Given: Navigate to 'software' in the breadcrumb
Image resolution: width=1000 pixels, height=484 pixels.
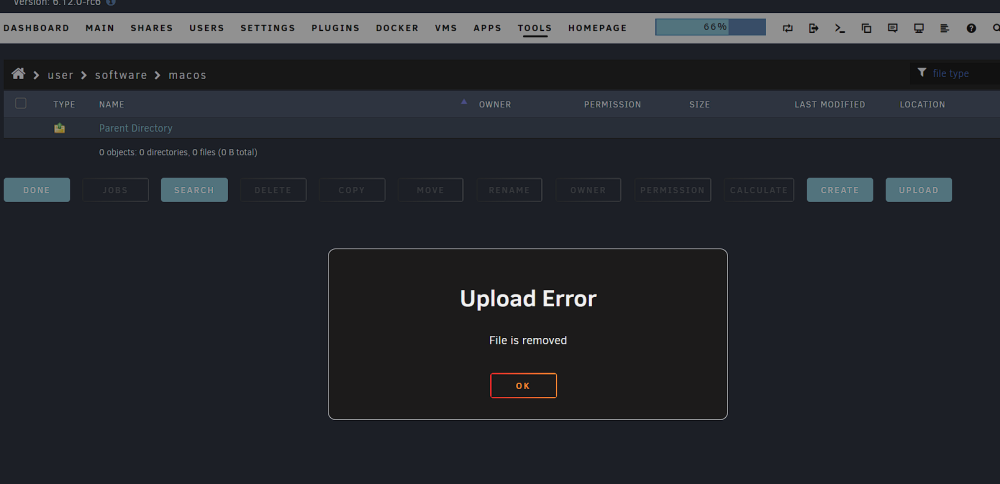Looking at the screenshot, I should coord(121,75).
